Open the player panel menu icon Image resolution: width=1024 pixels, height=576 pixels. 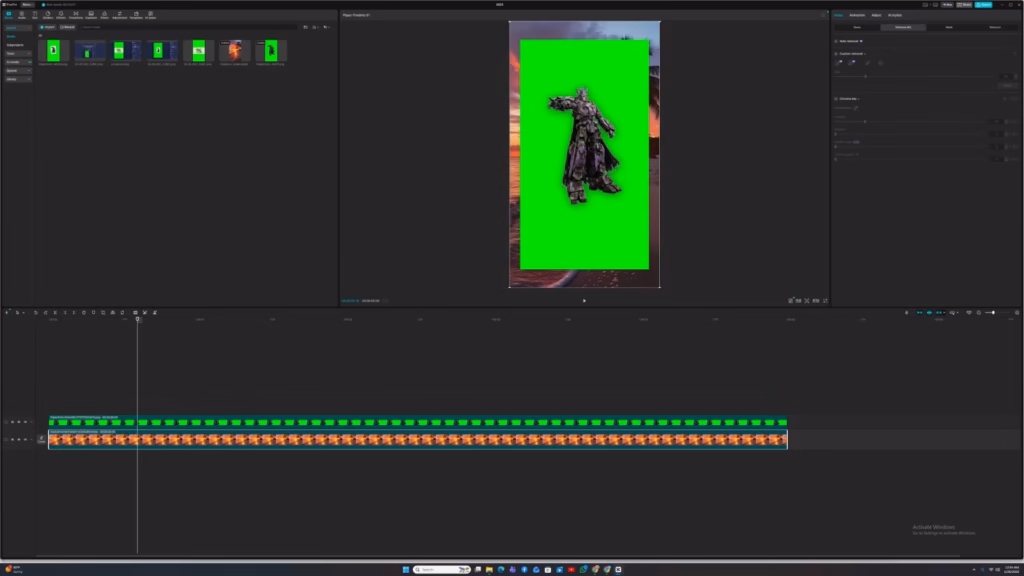click(x=824, y=15)
